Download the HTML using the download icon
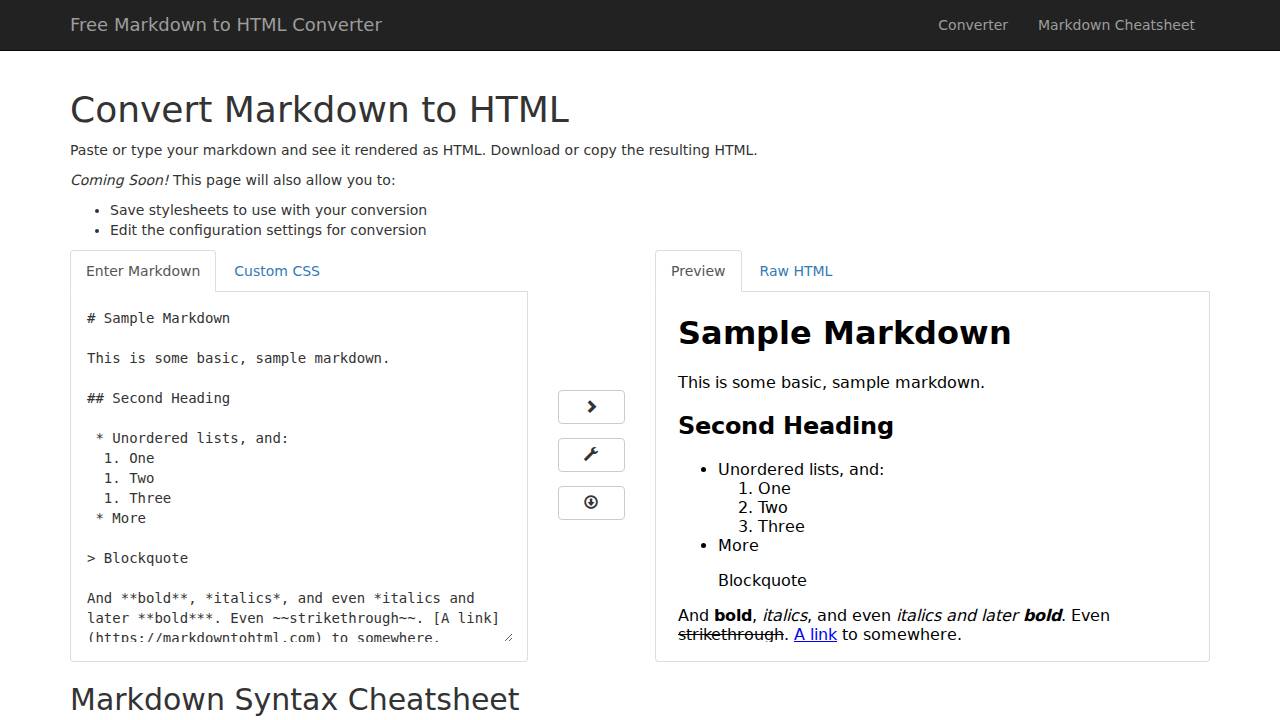Viewport: 1280px width, 720px height. click(x=591, y=502)
